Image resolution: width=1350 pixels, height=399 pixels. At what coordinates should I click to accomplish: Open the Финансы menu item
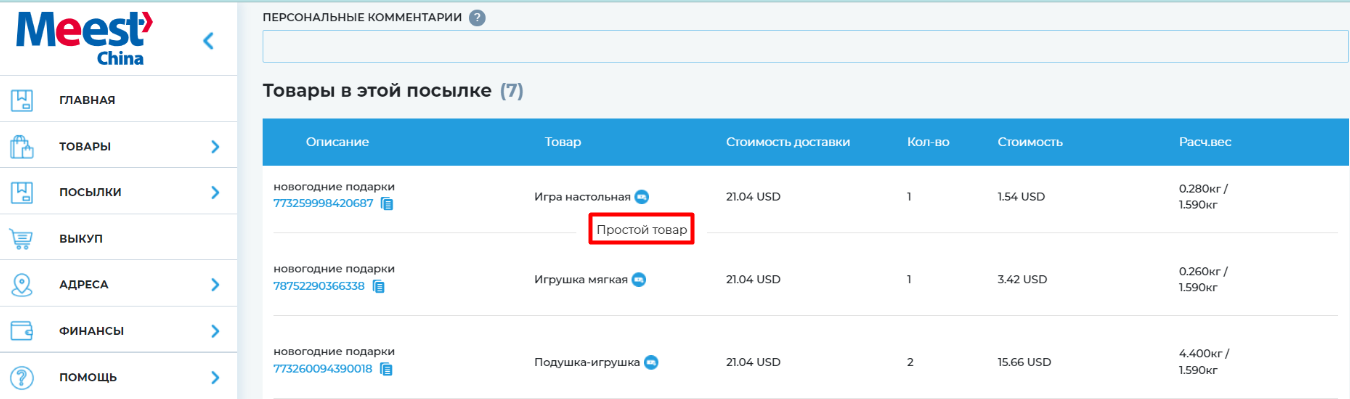pyautogui.click(x=118, y=331)
